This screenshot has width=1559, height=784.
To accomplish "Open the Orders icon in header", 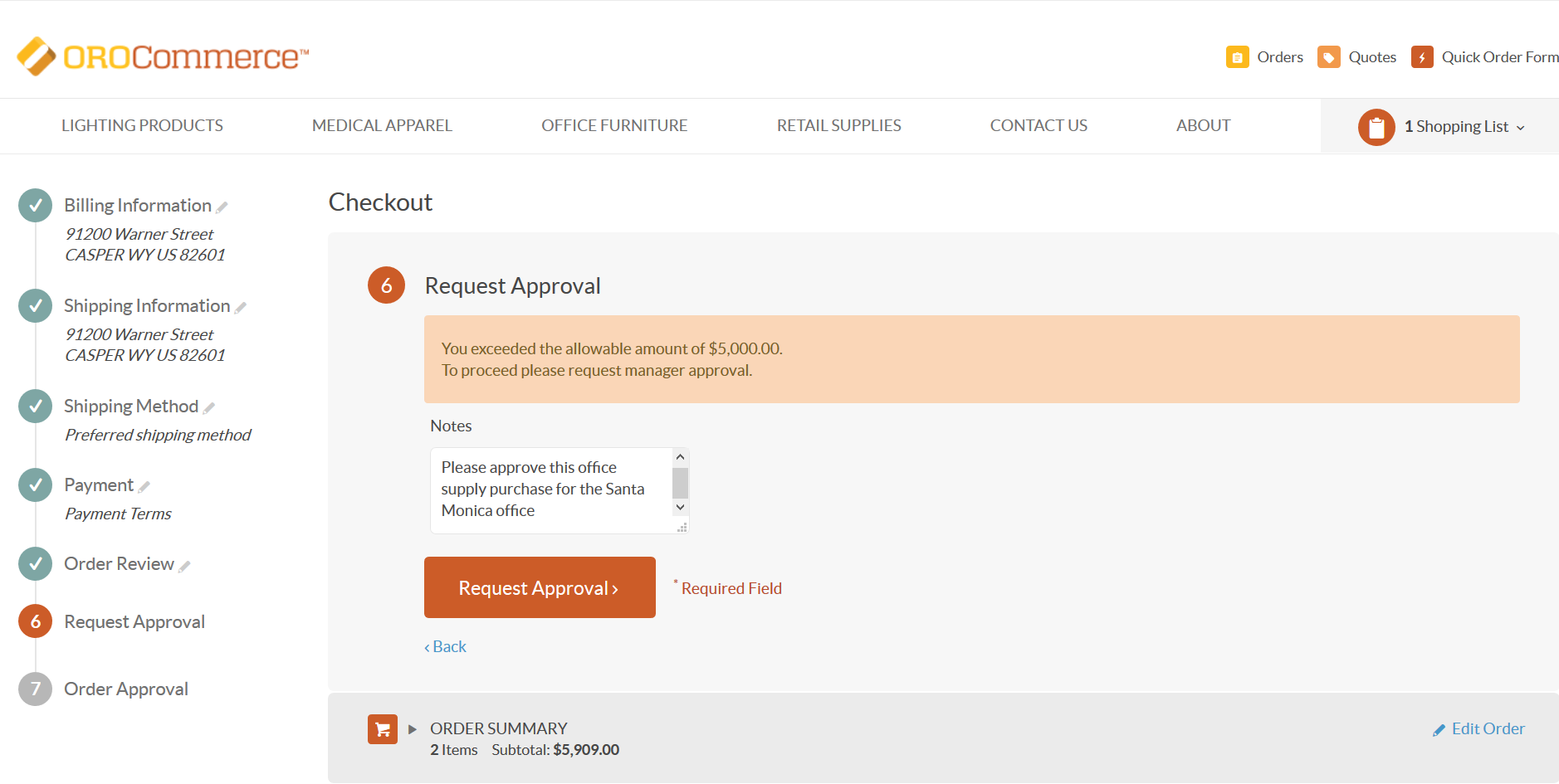I will pyautogui.click(x=1237, y=57).
